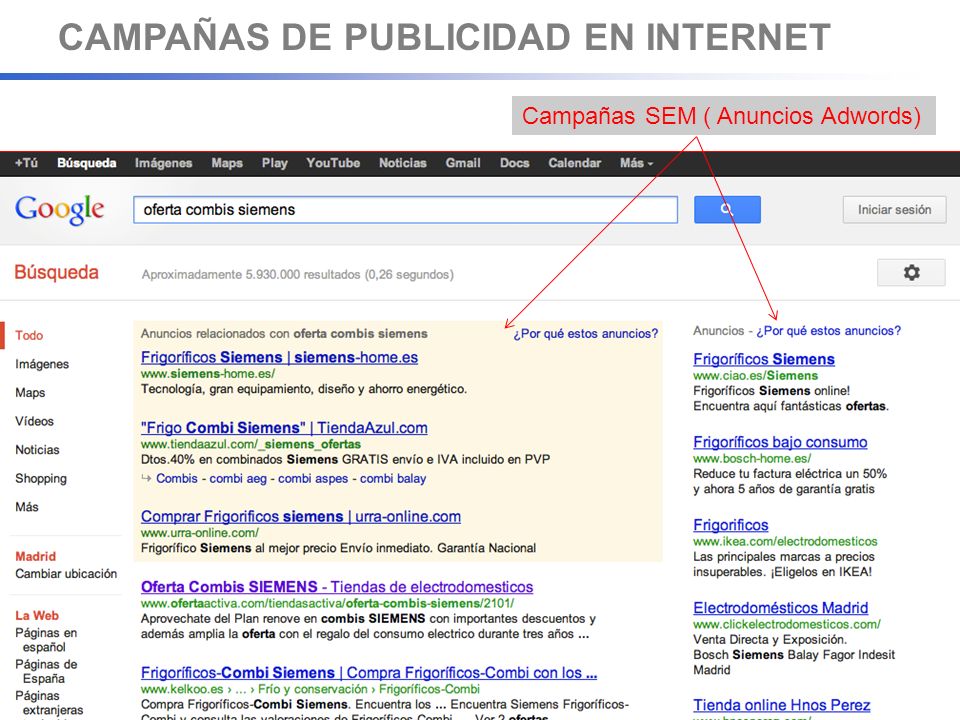Click the Google logo
960x720 pixels.
(x=59, y=210)
